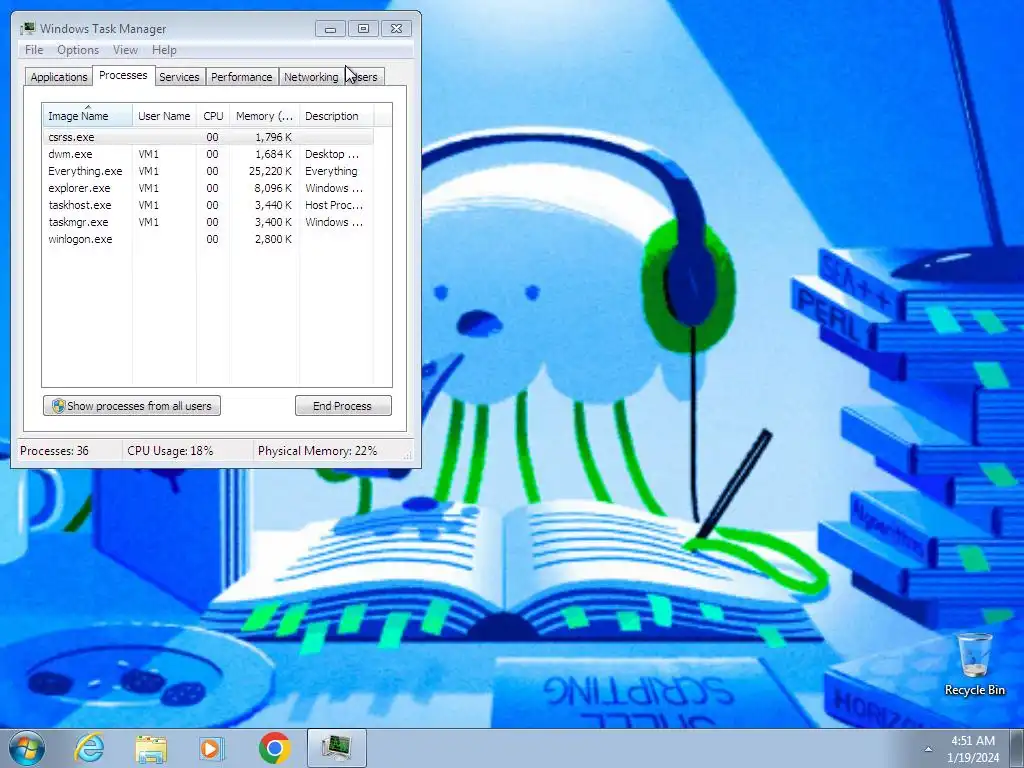Sort by Image Name column header

coord(88,116)
